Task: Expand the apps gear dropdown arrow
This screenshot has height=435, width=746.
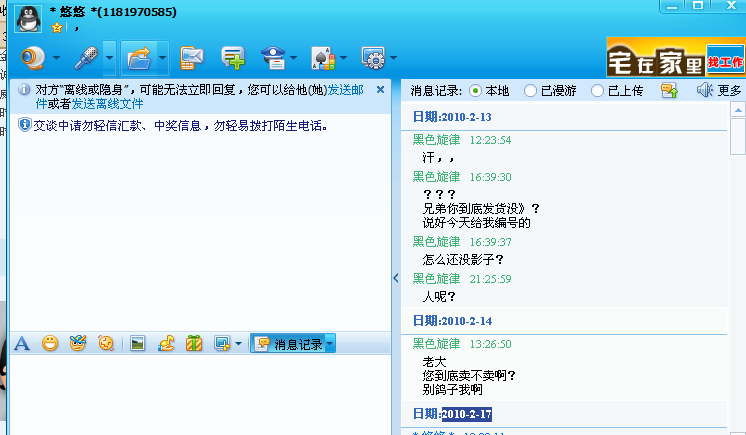Action: pos(393,58)
